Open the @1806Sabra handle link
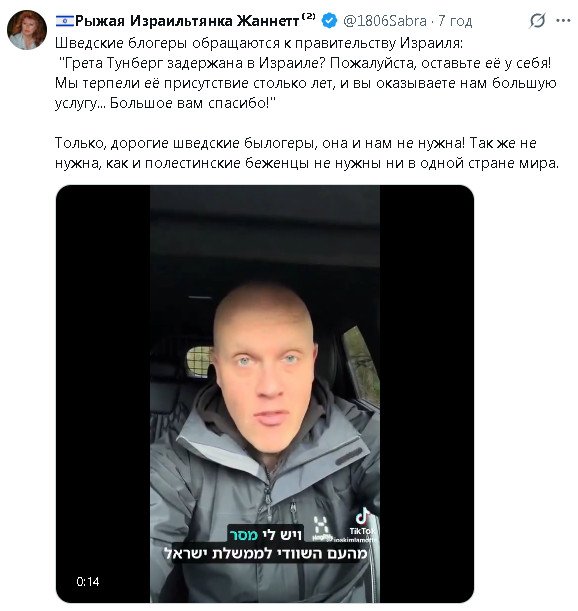 [385, 21]
